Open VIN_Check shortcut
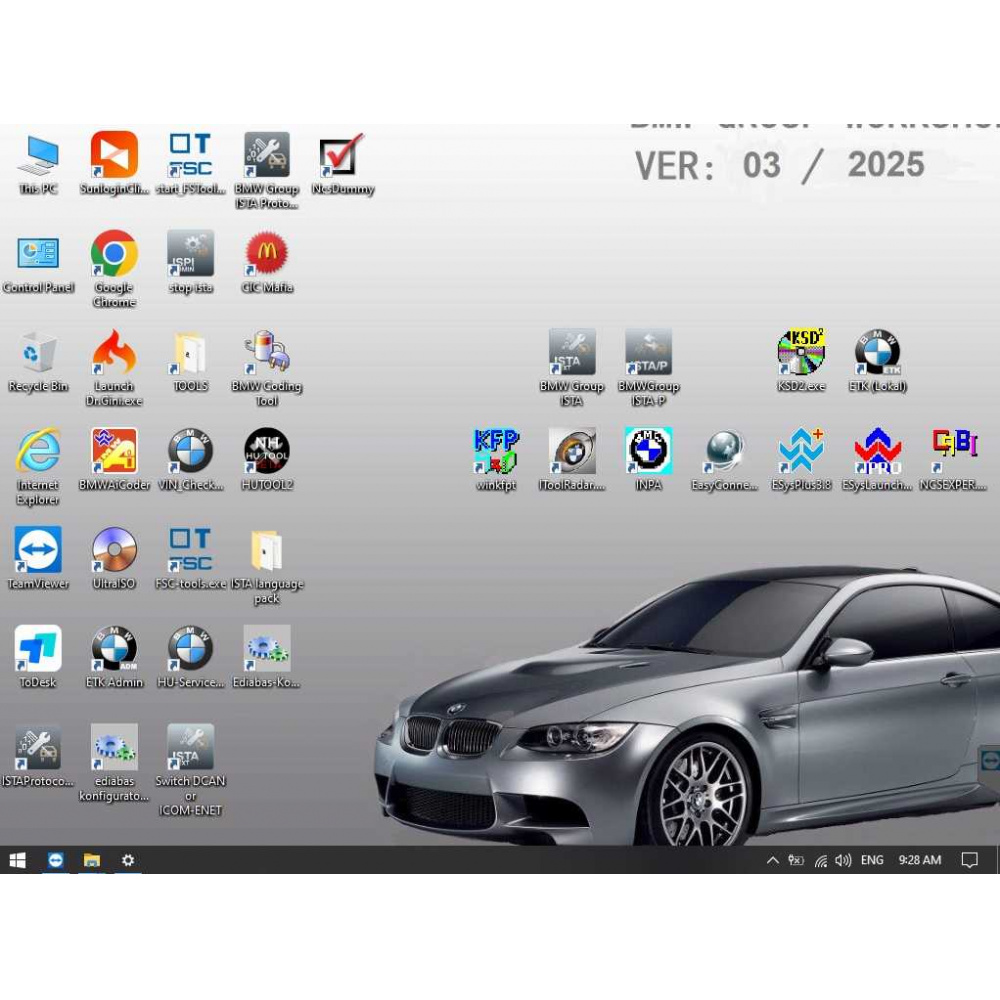 [x=190, y=460]
